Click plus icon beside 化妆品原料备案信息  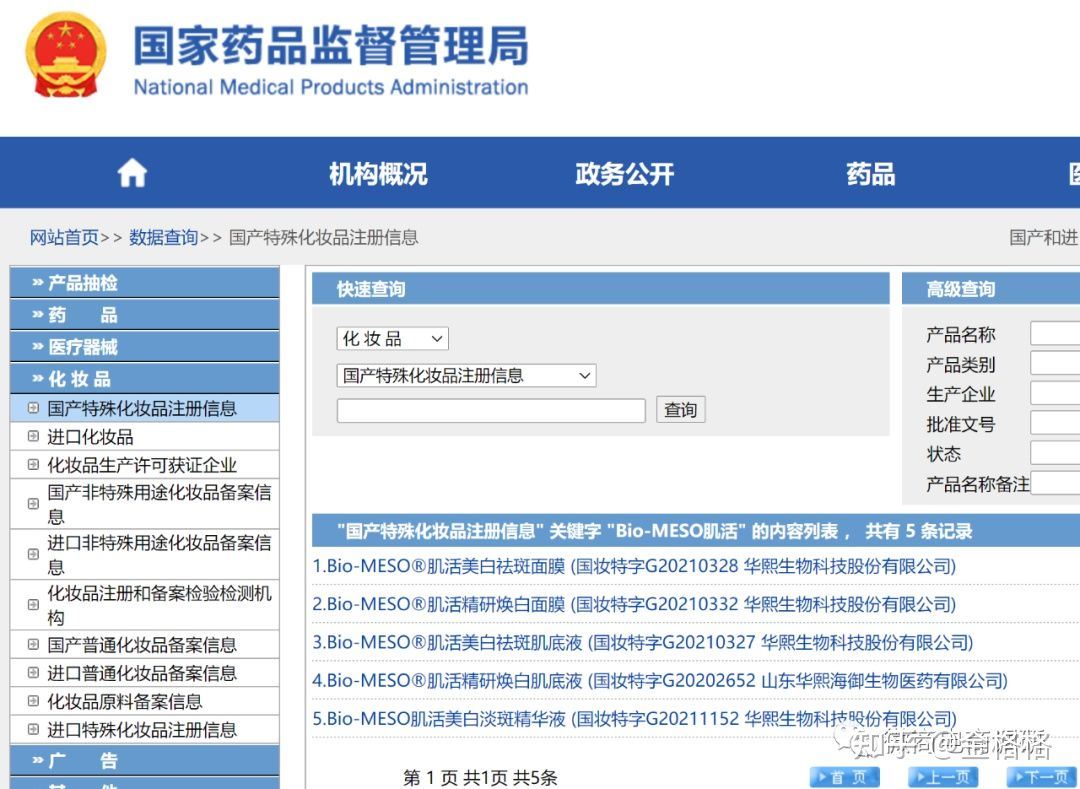pos(33,701)
